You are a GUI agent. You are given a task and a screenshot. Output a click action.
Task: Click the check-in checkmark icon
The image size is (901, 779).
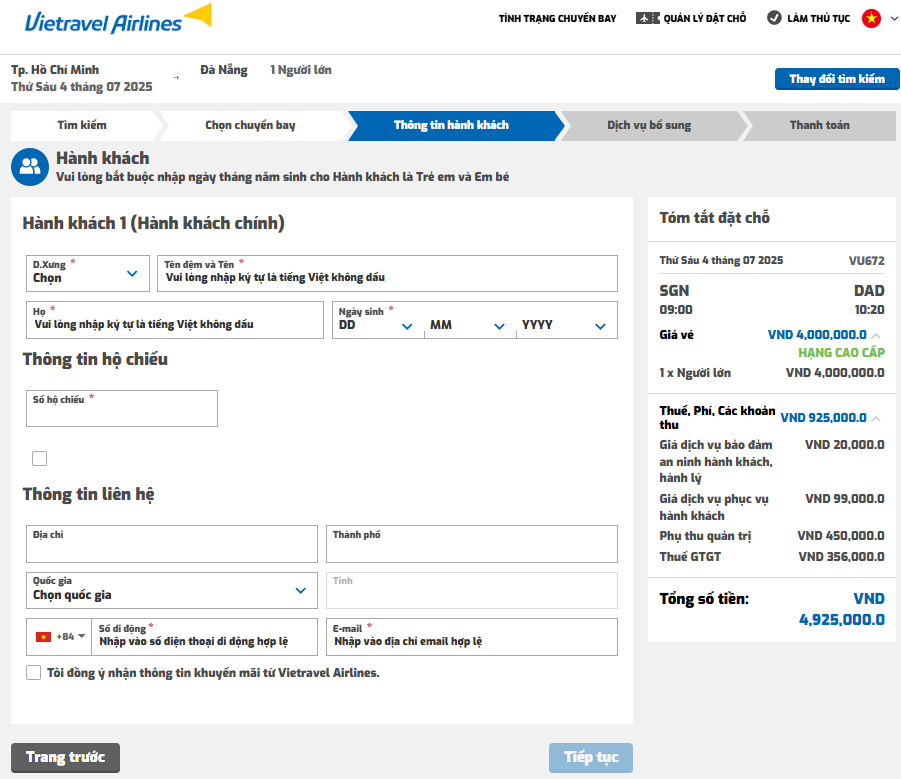coord(774,18)
